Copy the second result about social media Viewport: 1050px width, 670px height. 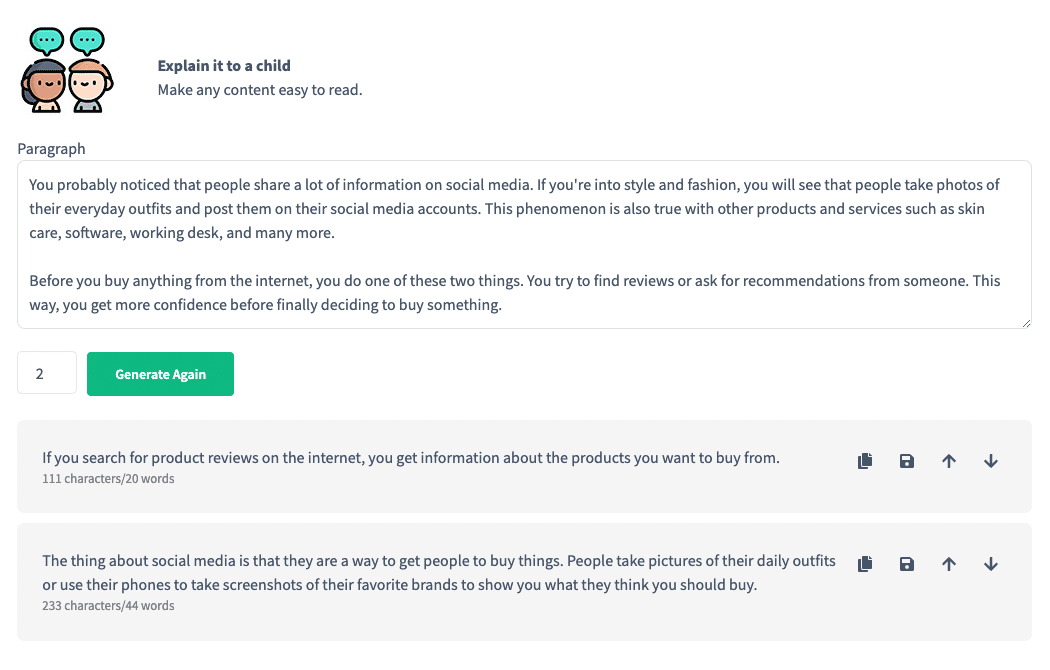[865, 564]
